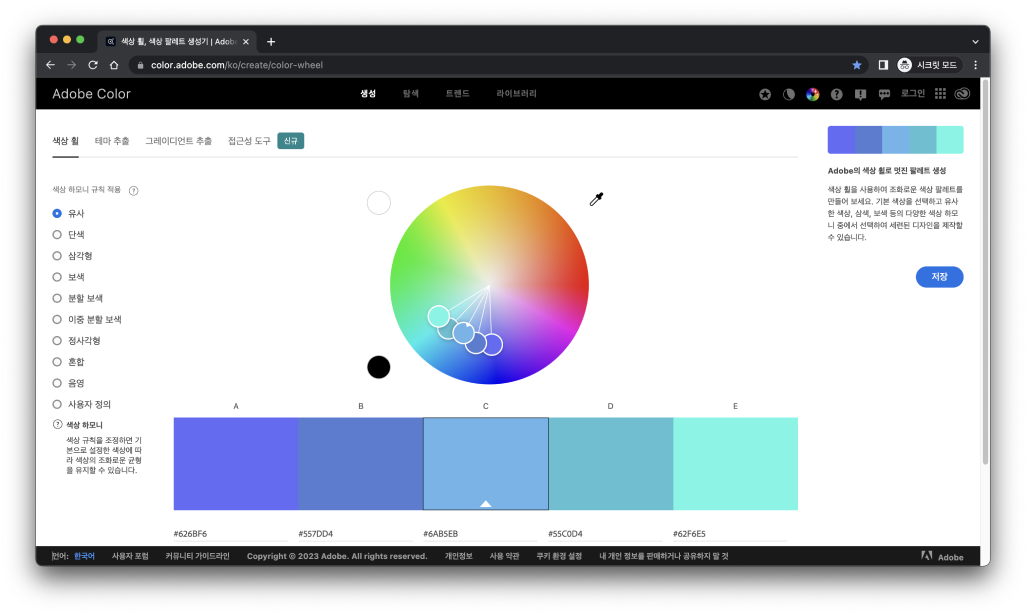Change language via 한국어 link
This screenshot has height=615, width=1026.
click(84, 556)
